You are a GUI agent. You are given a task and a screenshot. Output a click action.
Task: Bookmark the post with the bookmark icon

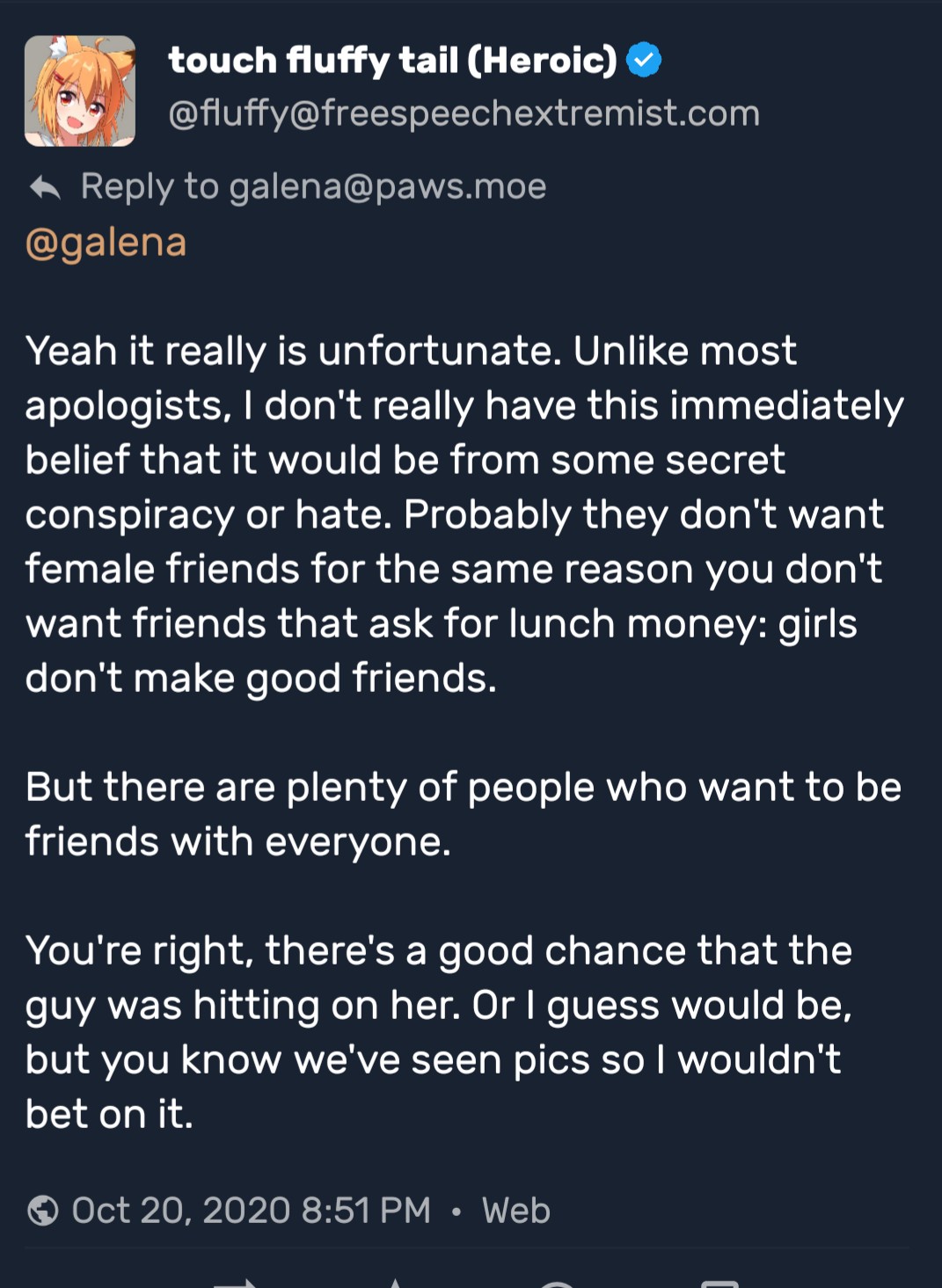pyautogui.click(x=719, y=1284)
